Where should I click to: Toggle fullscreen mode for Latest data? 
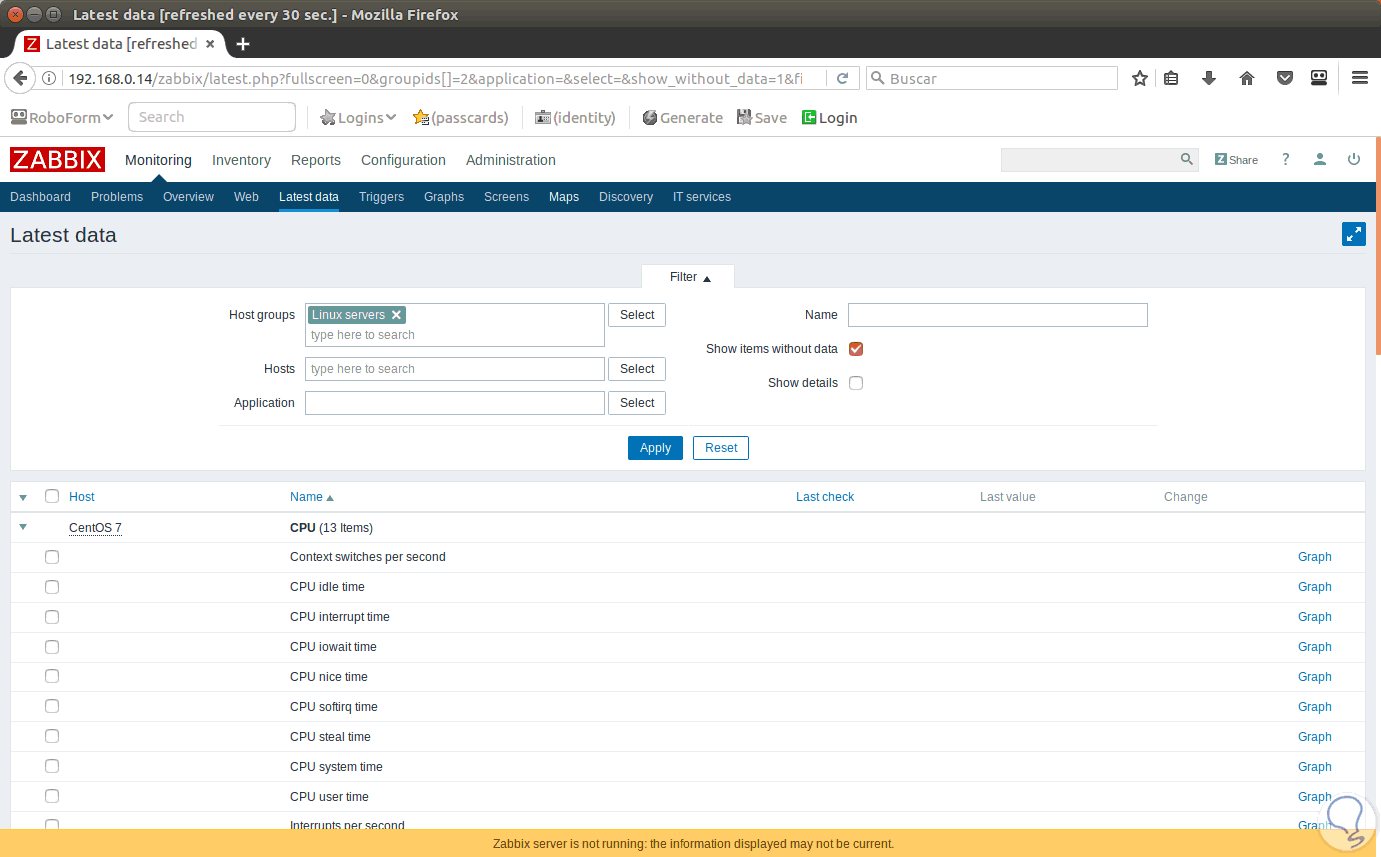pos(1354,234)
